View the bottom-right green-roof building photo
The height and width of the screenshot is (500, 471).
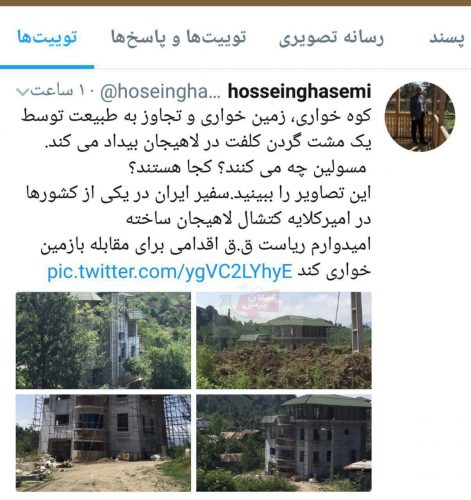pos(284,443)
